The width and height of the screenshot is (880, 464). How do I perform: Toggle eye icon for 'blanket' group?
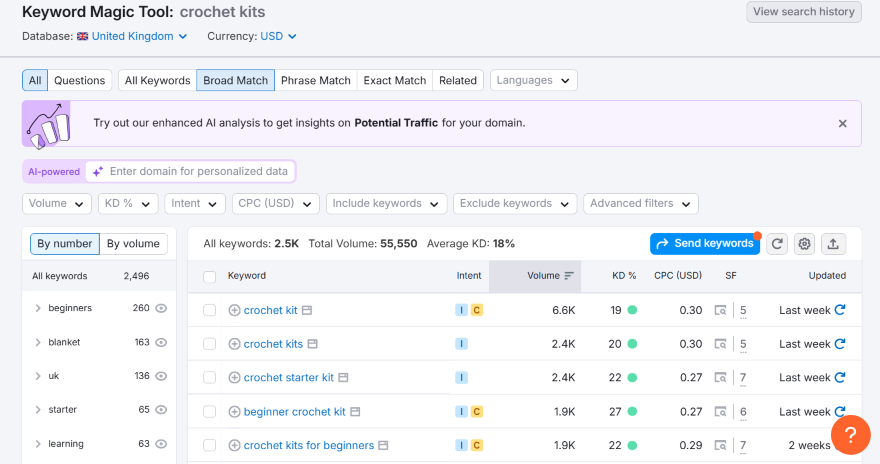coord(161,342)
